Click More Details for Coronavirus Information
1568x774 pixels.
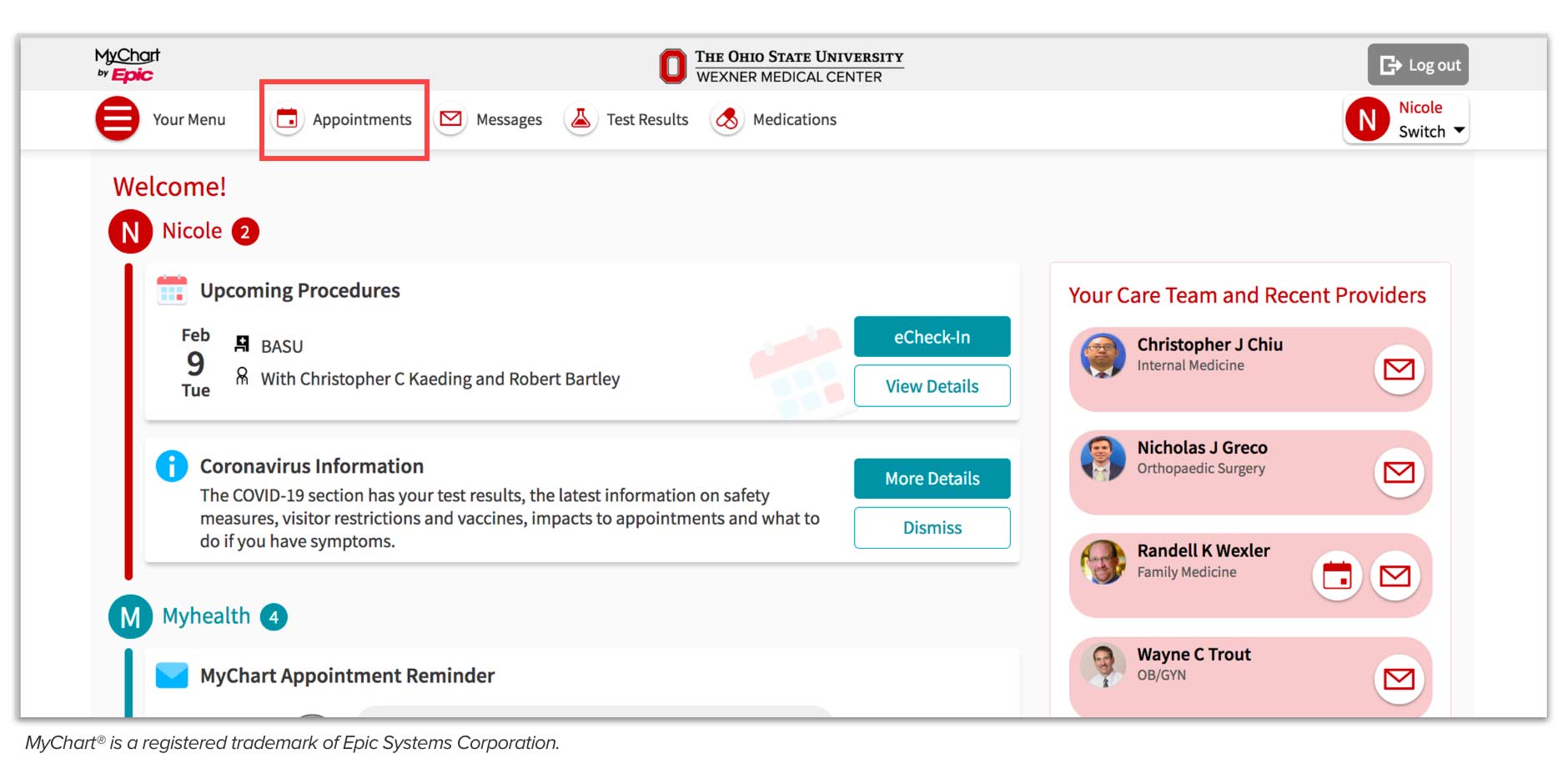point(932,479)
